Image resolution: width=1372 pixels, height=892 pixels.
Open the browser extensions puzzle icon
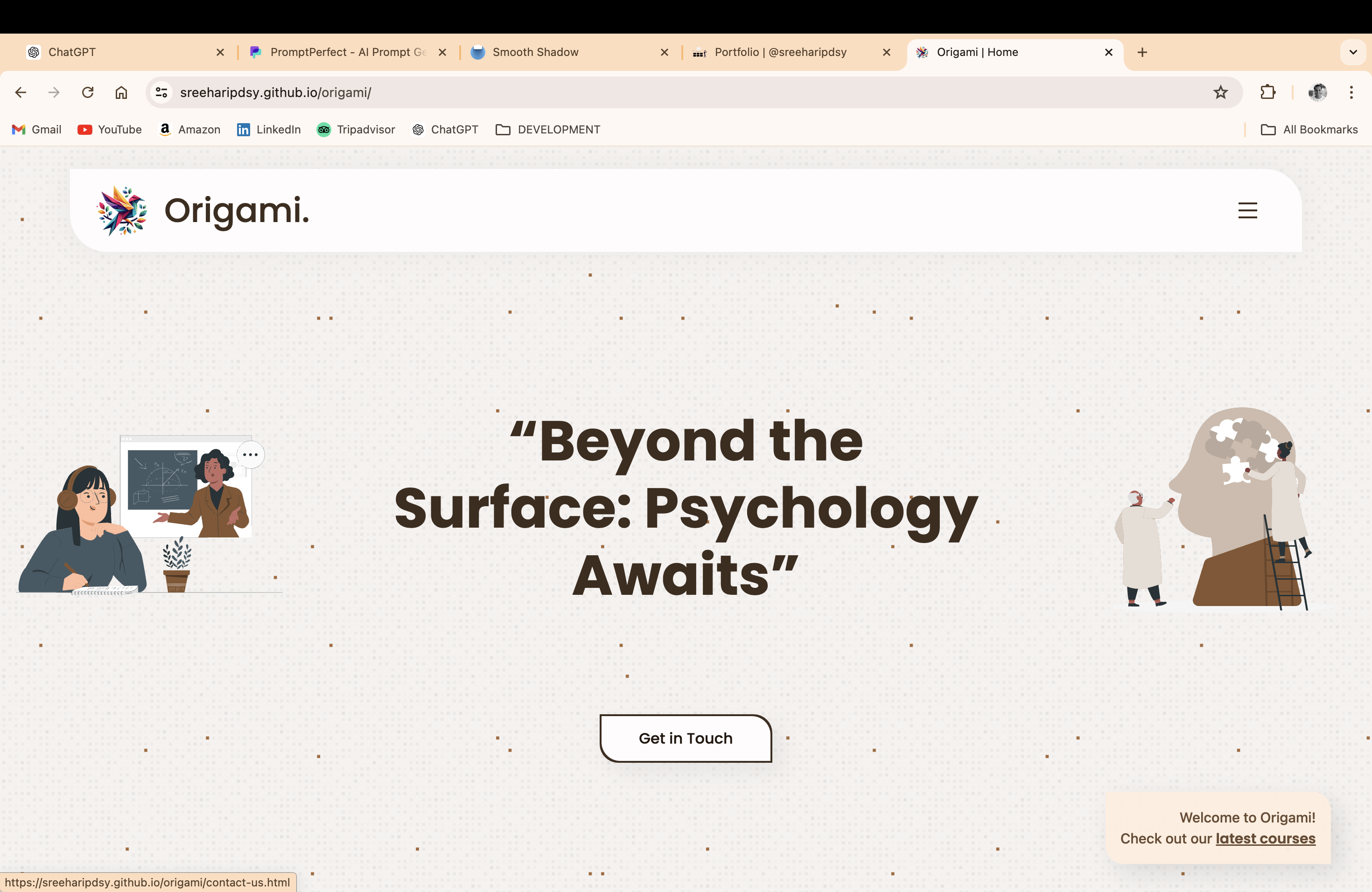(x=1267, y=92)
